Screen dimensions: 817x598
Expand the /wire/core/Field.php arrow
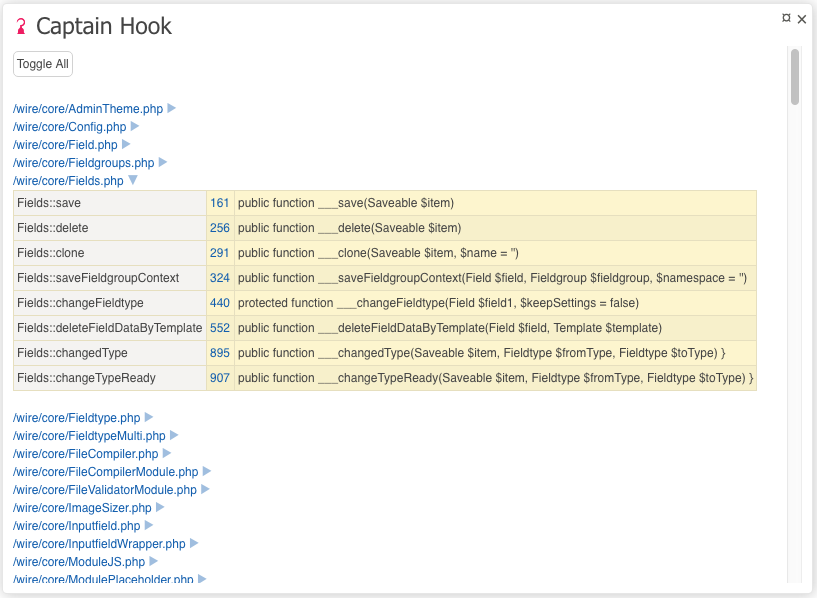[126, 144]
